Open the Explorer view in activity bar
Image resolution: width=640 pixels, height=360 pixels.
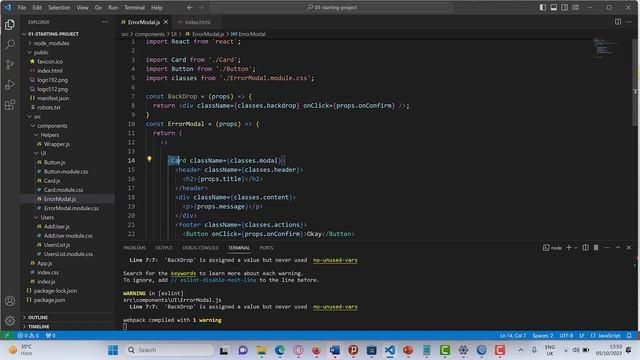(10, 25)
